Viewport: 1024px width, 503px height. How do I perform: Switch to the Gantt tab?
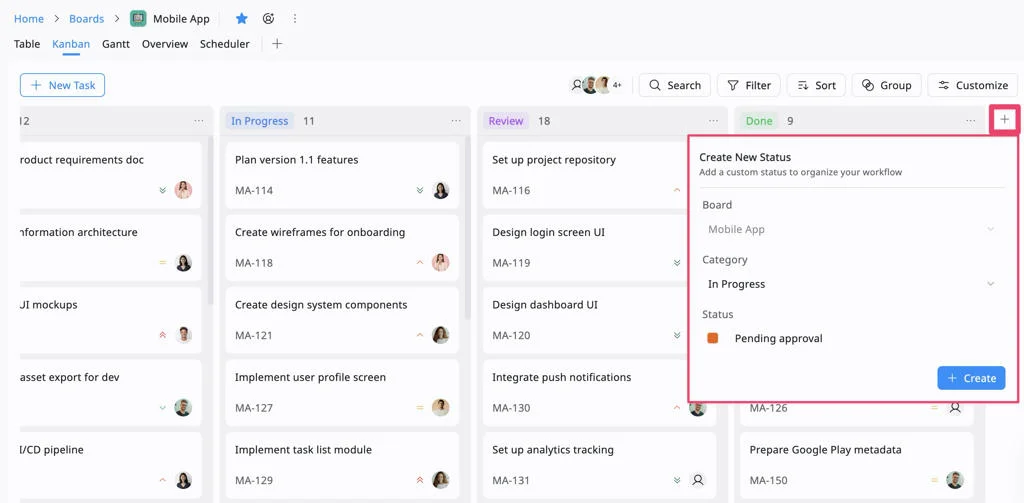pyautogui.click(x=116, y=44)
